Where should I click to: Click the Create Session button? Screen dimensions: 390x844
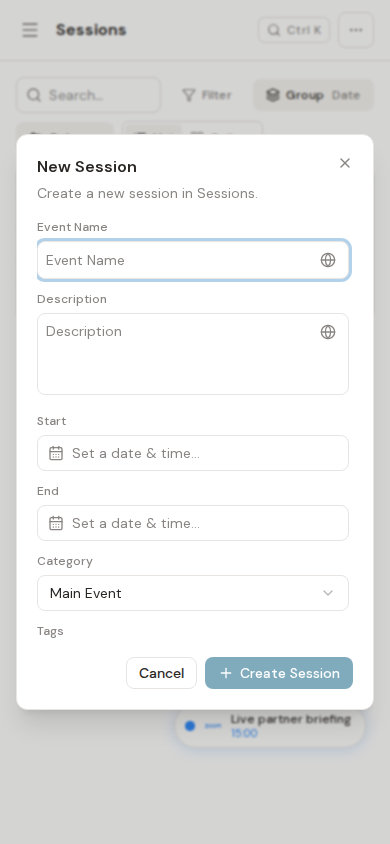coord(279,673)
